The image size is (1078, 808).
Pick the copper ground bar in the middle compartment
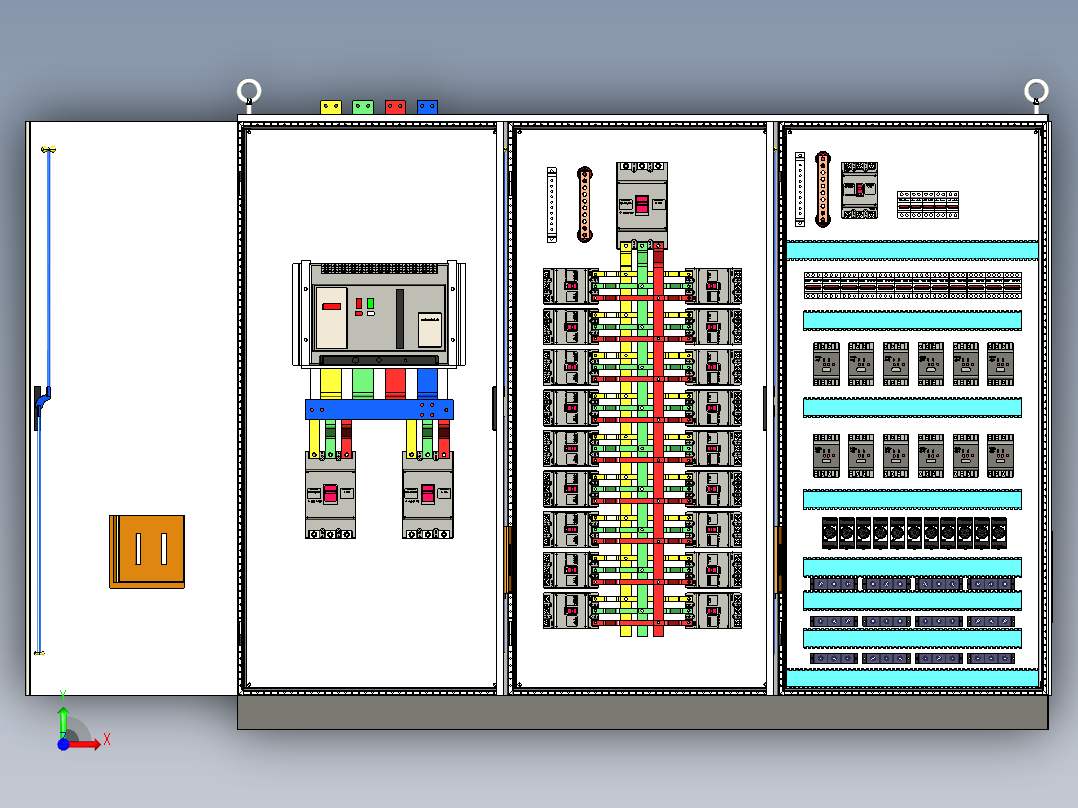[x=584, y=204]
